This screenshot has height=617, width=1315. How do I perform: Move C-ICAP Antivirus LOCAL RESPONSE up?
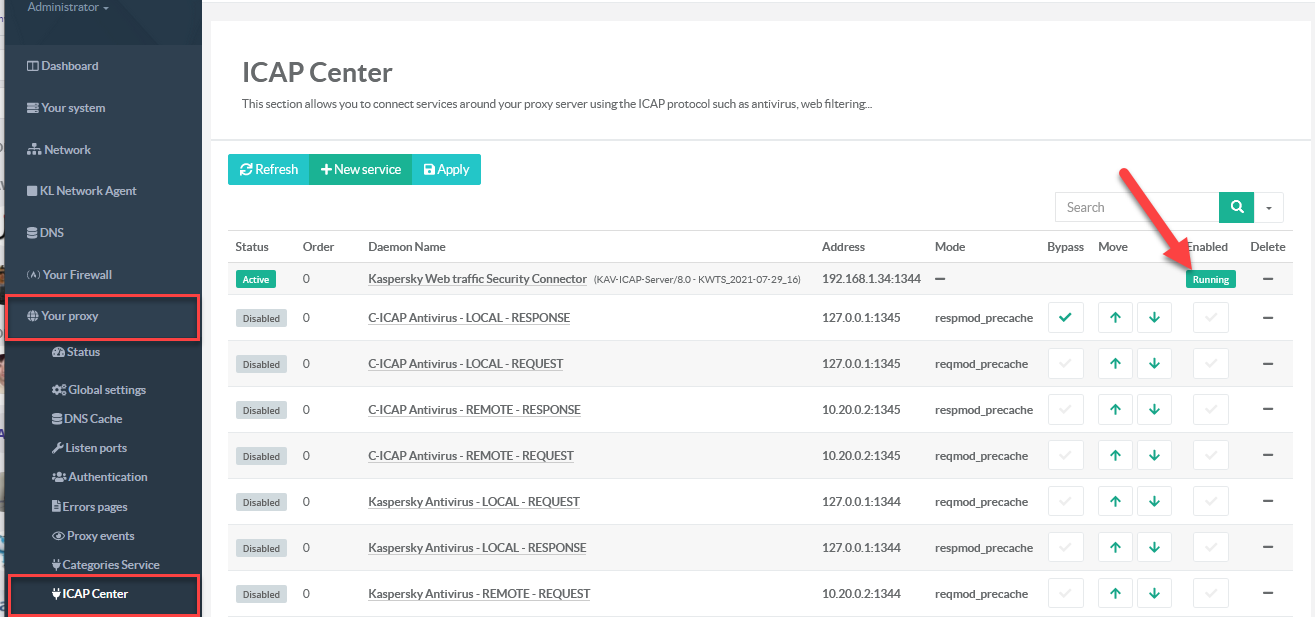click(1115, 318)
